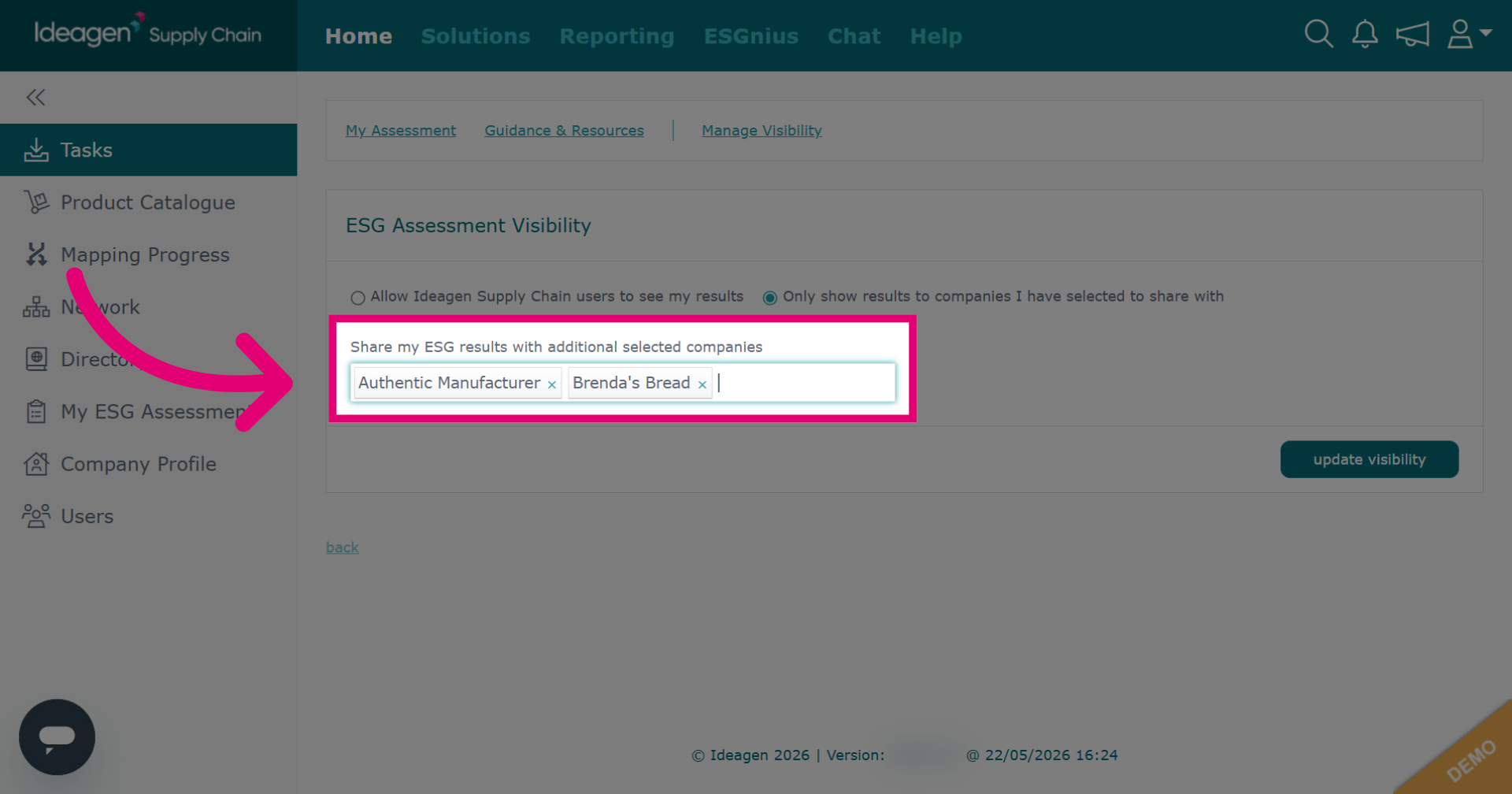Viewport: 1512px width, 794px height.
Task: Click the Ideagen Supply Chain logo
Action: [x=148, y=32]
